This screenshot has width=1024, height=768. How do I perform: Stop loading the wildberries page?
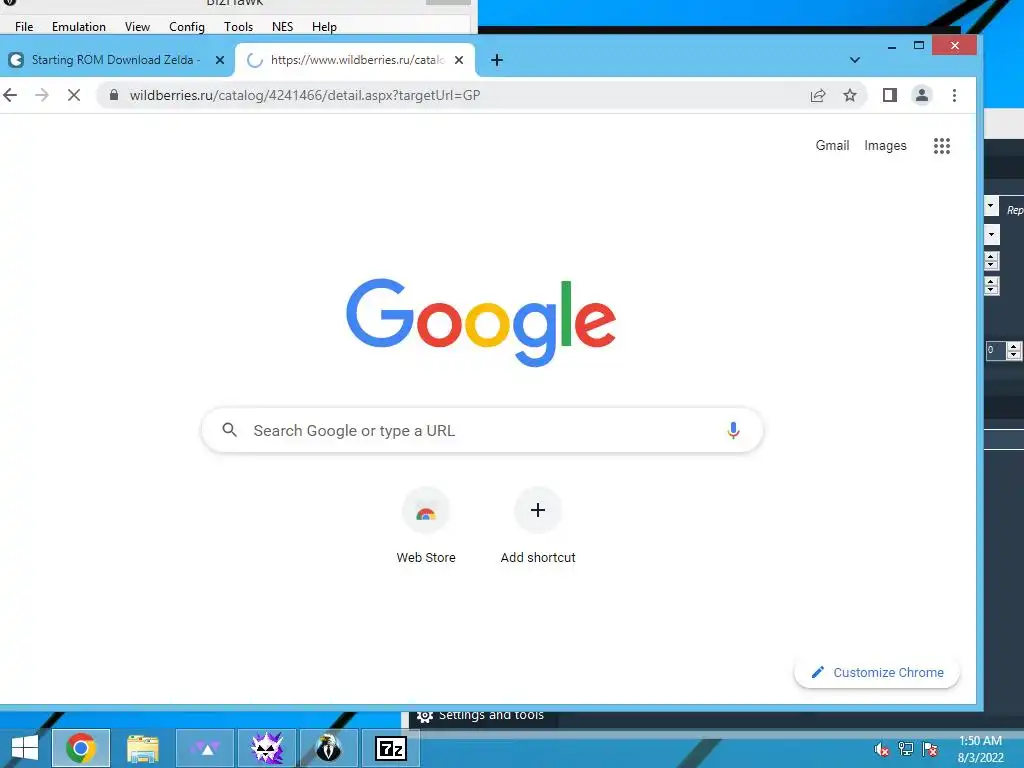(74, 95)
